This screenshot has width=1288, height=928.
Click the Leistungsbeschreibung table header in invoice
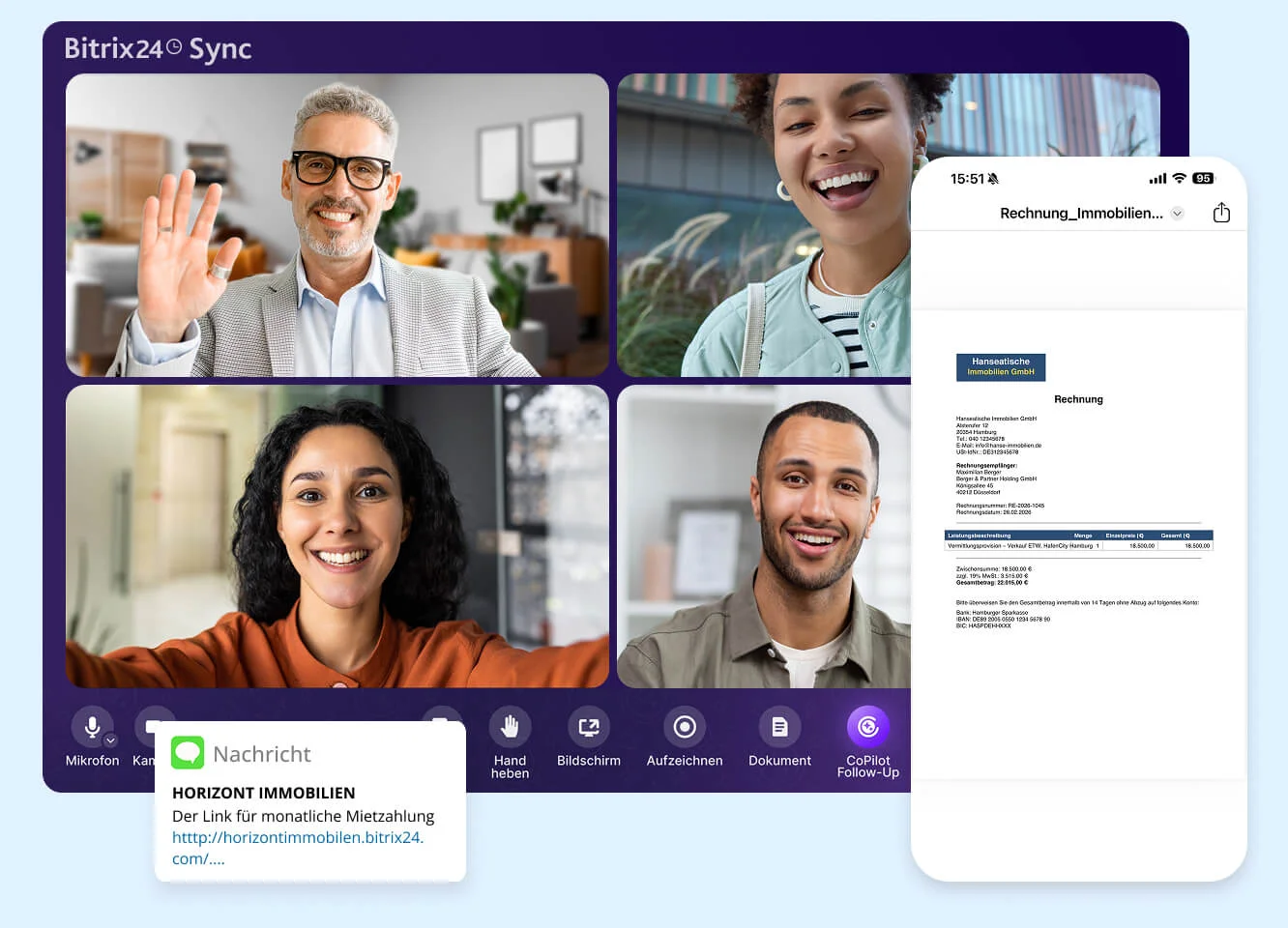click(979, 535)
